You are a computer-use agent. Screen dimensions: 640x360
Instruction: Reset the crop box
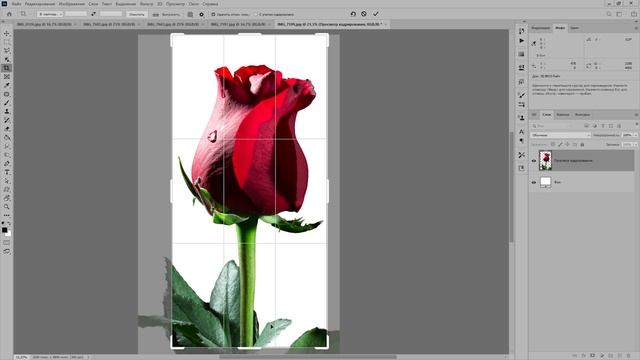353,14
